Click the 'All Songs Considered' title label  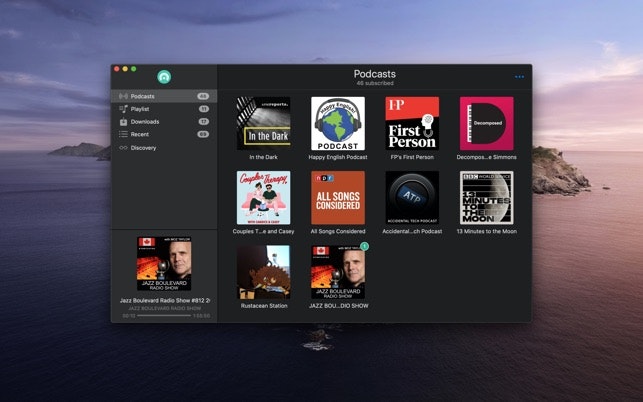click(338, 231)
